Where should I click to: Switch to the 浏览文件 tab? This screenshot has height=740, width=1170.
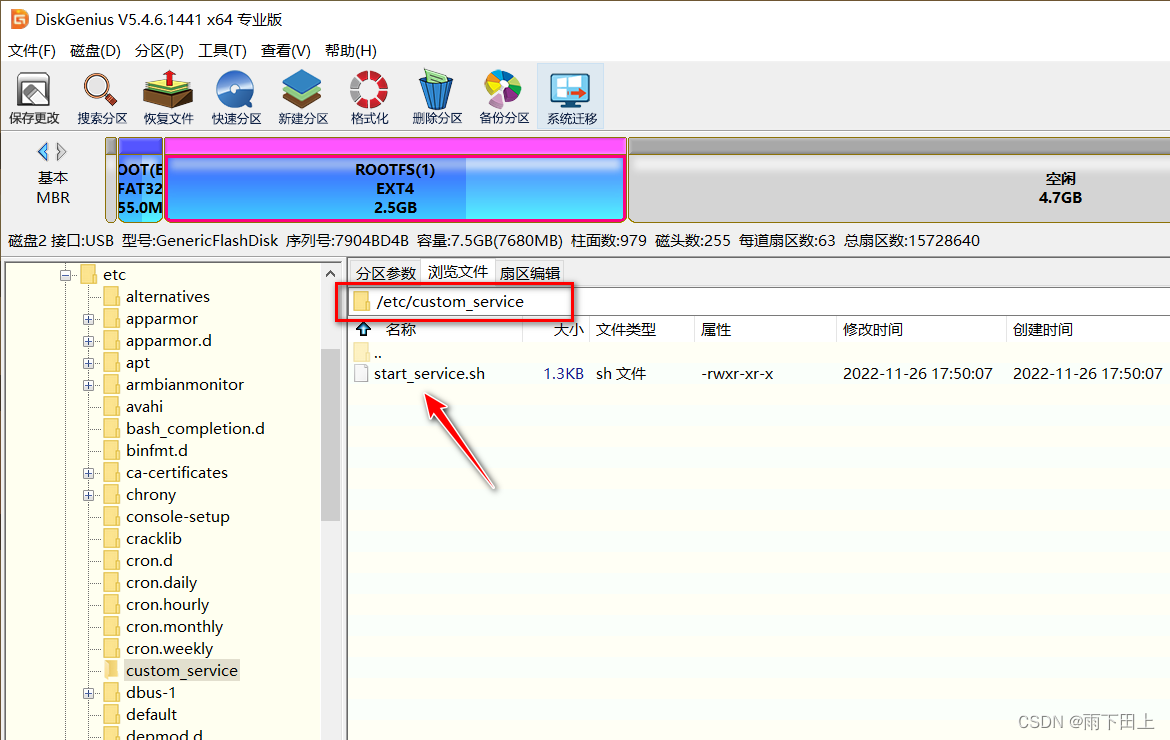coord(457,272)
